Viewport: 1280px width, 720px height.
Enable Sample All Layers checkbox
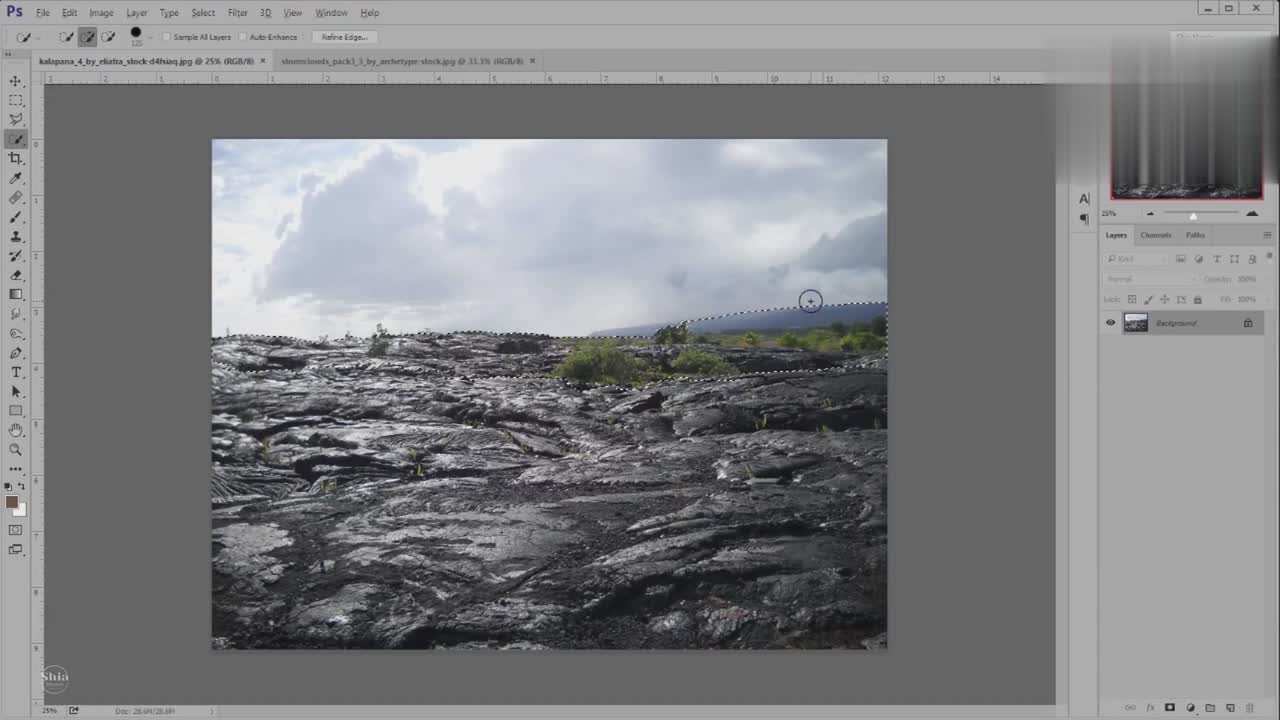pyautogui.click(x=167, y=37)
